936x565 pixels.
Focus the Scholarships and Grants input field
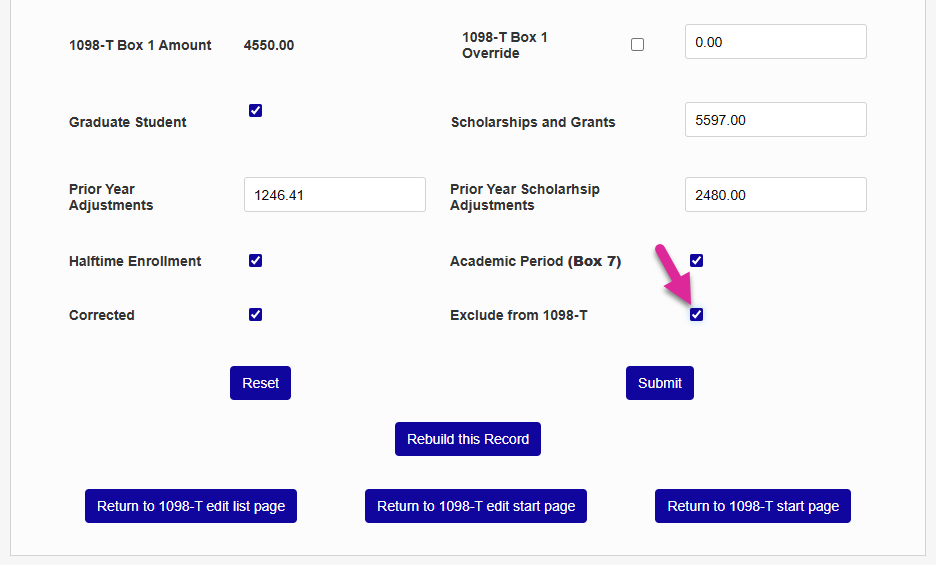tap(775, 120)
